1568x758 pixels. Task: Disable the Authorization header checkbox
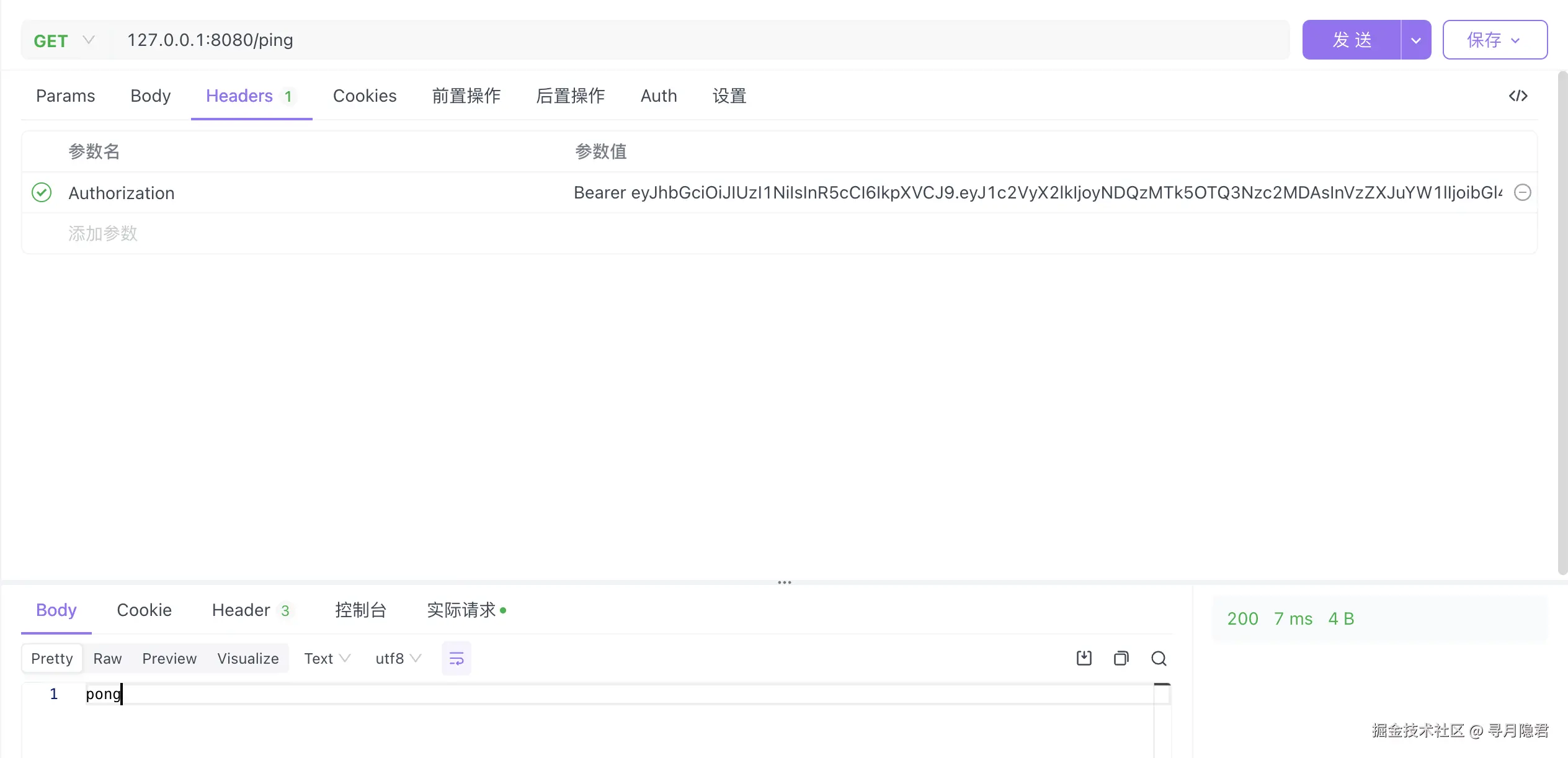point(42,192)
